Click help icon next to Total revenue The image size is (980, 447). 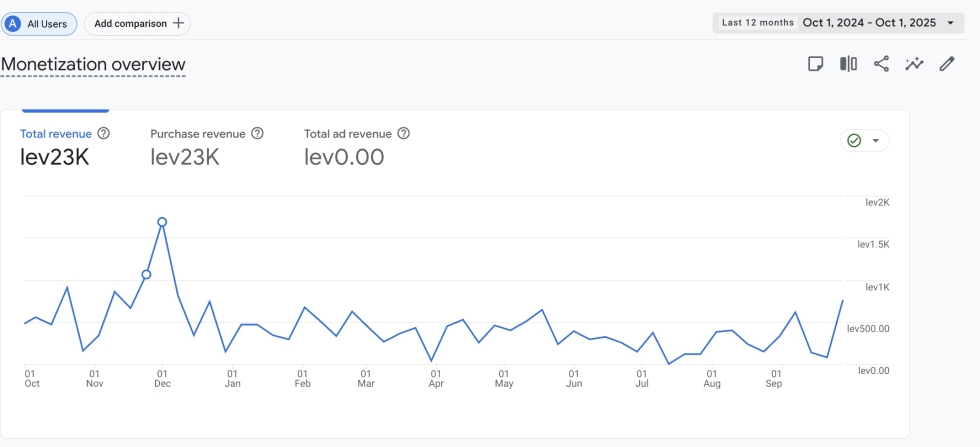click(x=103, y=134)
